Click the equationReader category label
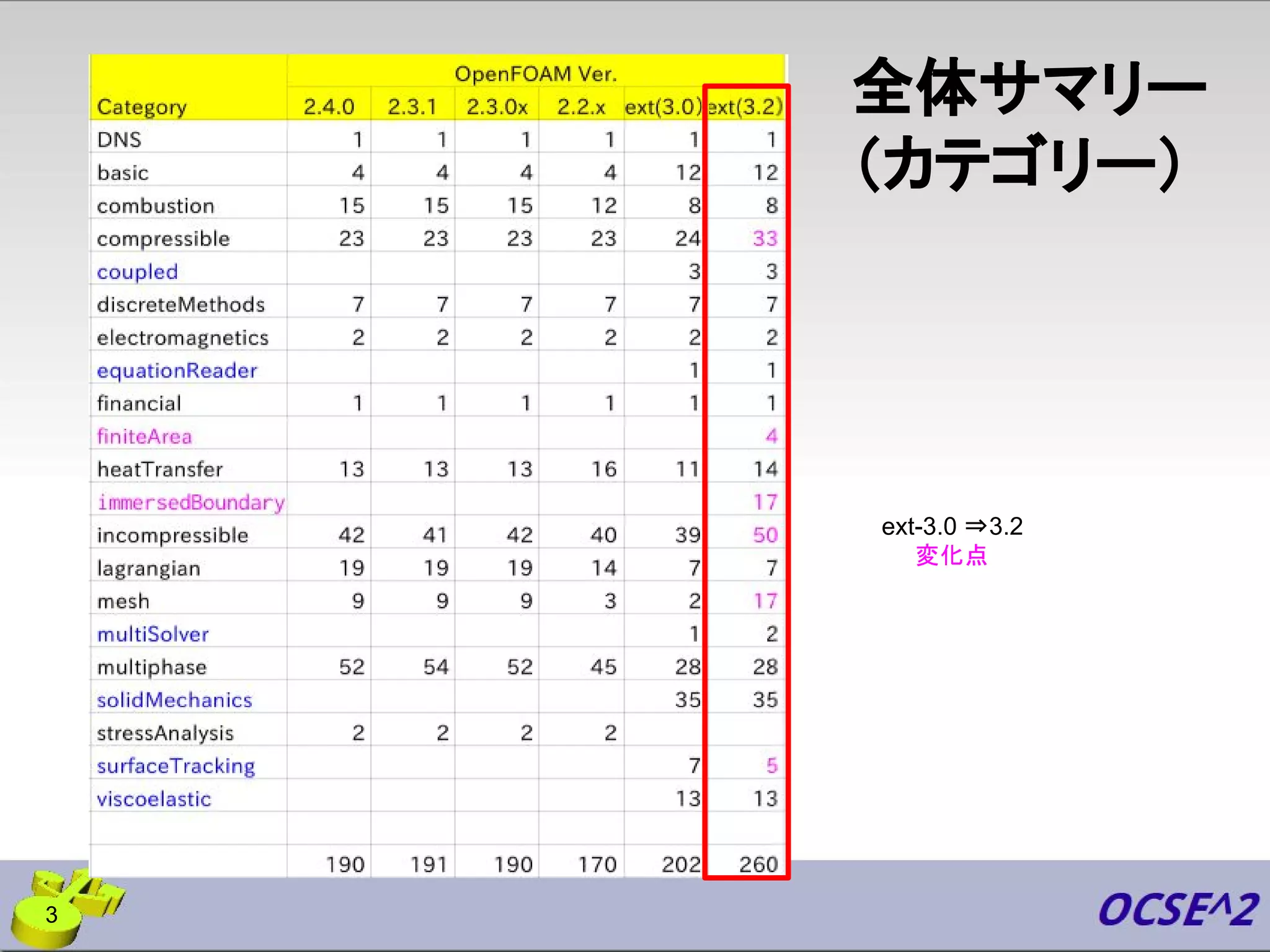This screenshot has height=952, width=1270. [177, 371]
